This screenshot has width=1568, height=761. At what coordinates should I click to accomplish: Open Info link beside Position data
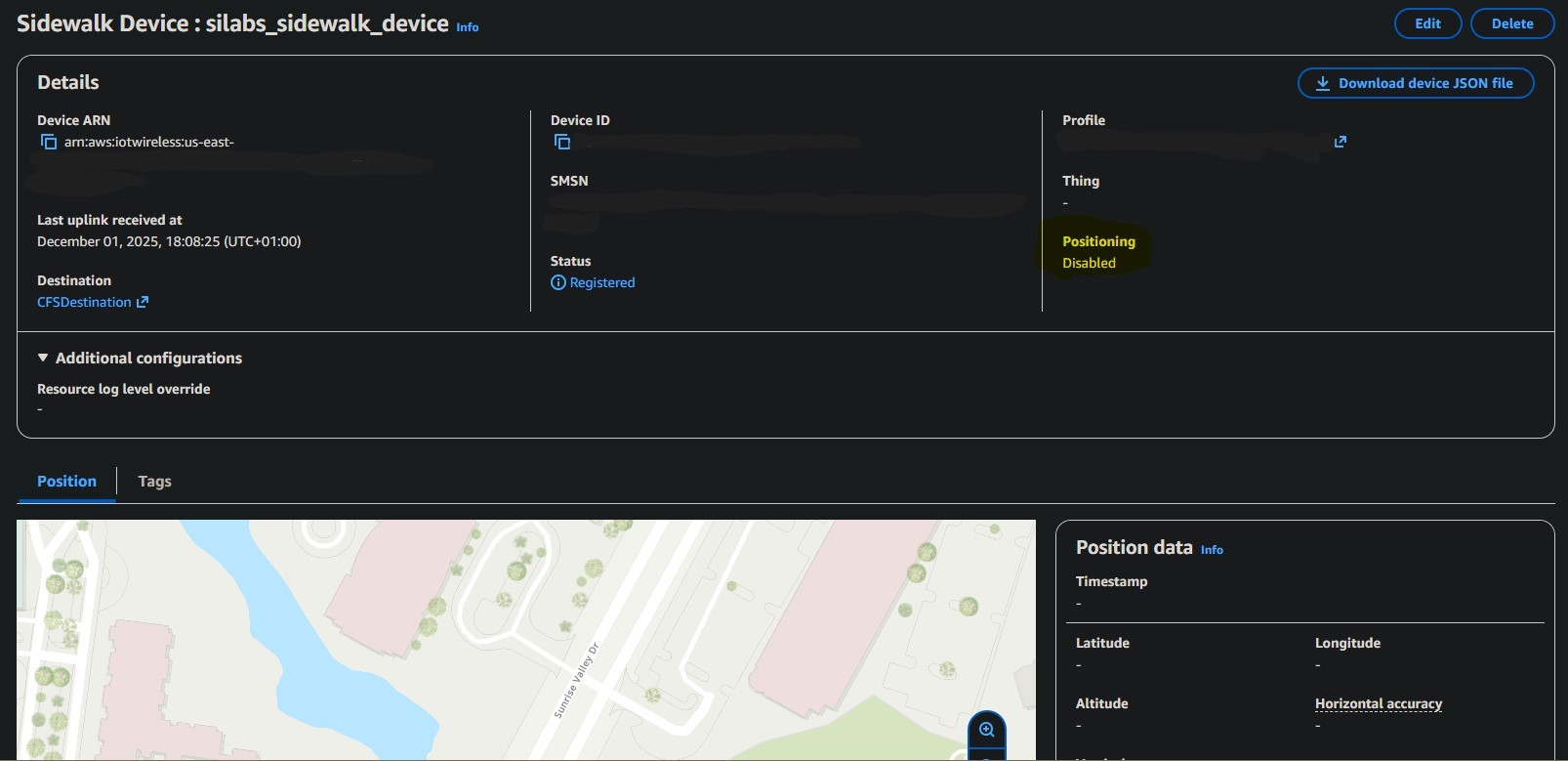point(1212,550)
